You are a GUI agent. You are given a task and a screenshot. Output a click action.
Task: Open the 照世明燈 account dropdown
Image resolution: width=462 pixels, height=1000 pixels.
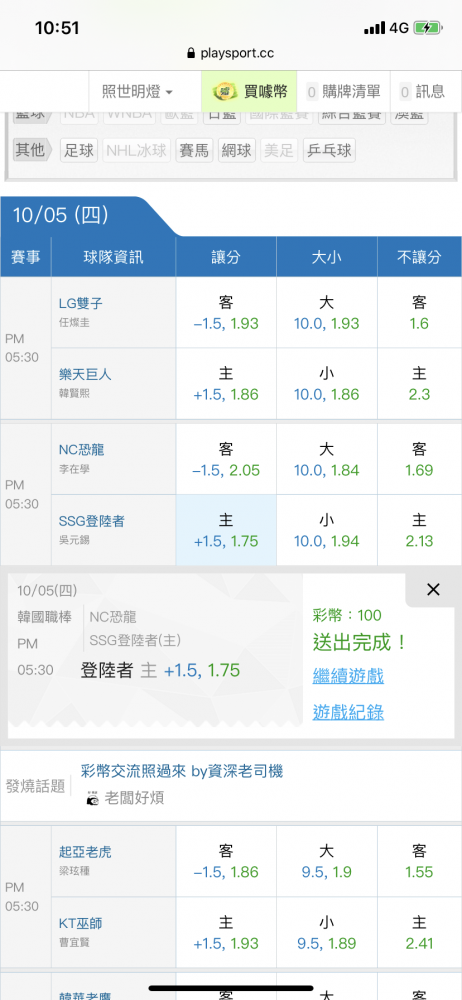[138, 92]
